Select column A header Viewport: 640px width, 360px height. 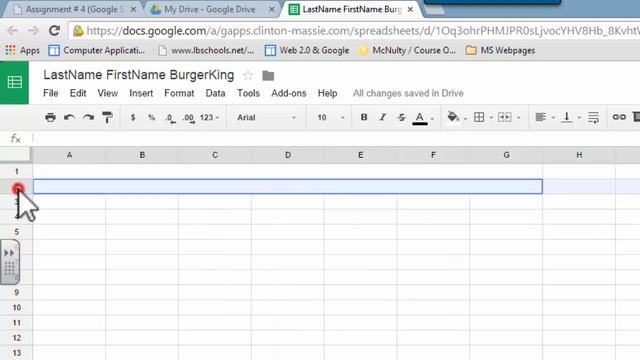pos(69,155)
